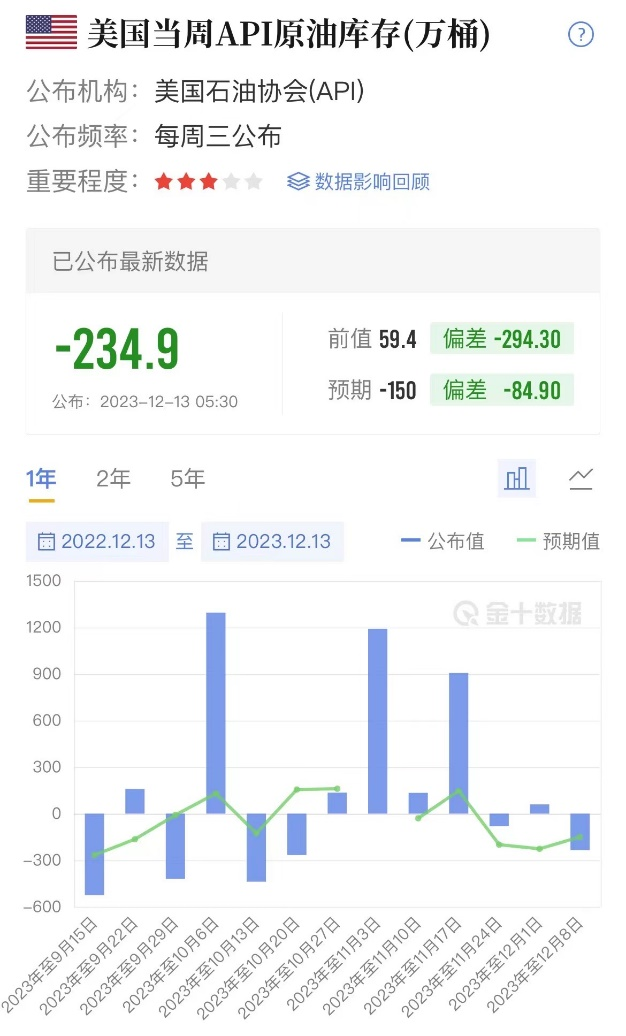626x1036 pixels.
Task: Select the bar for 2023年至10月20日
Action: (297, 834)
